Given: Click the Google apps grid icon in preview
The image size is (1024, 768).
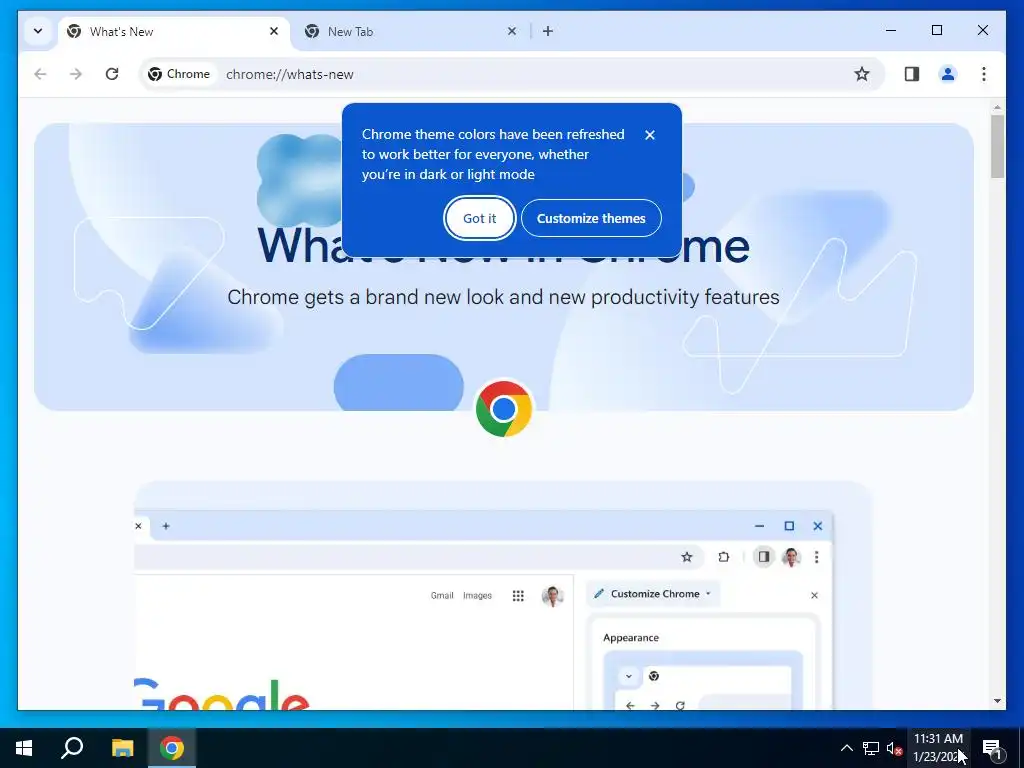Looking at the screenshot, I should click(518, 596).
